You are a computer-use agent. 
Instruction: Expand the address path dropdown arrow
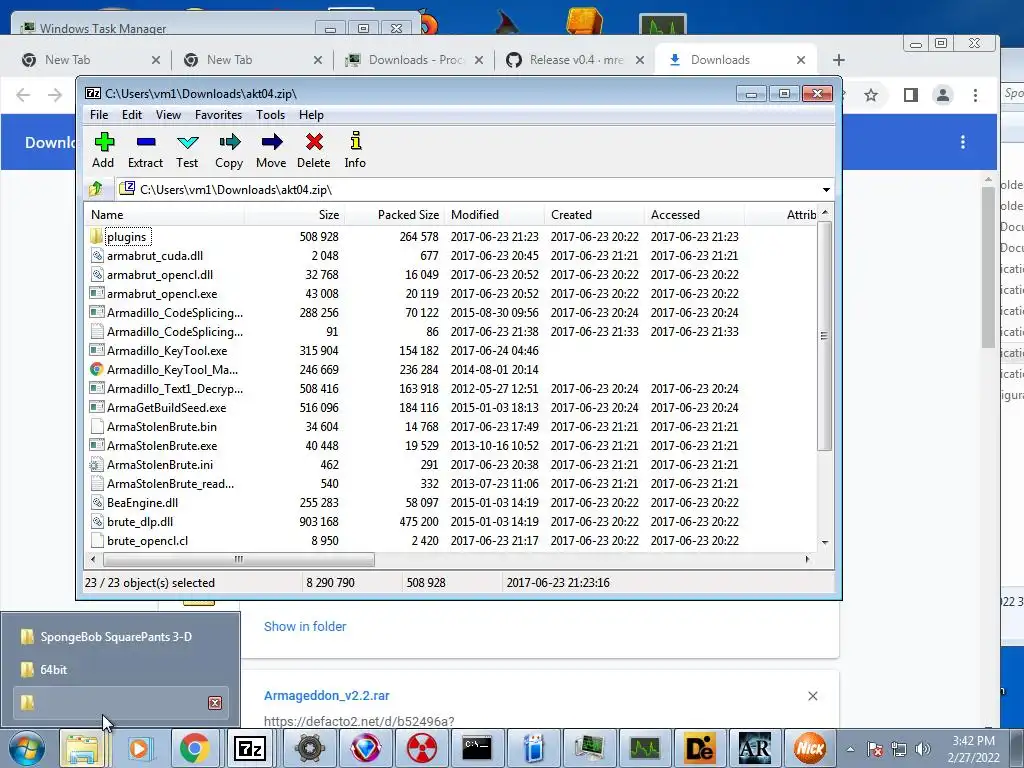click(x=826, y=189)
